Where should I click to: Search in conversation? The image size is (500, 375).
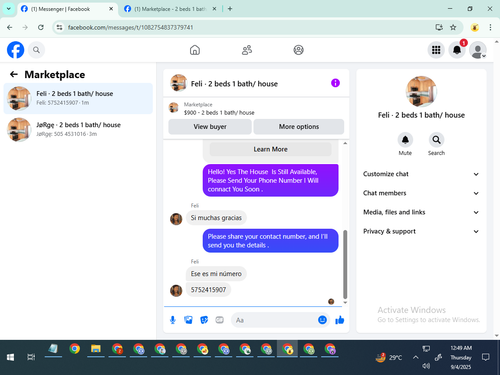click(436, 140)
